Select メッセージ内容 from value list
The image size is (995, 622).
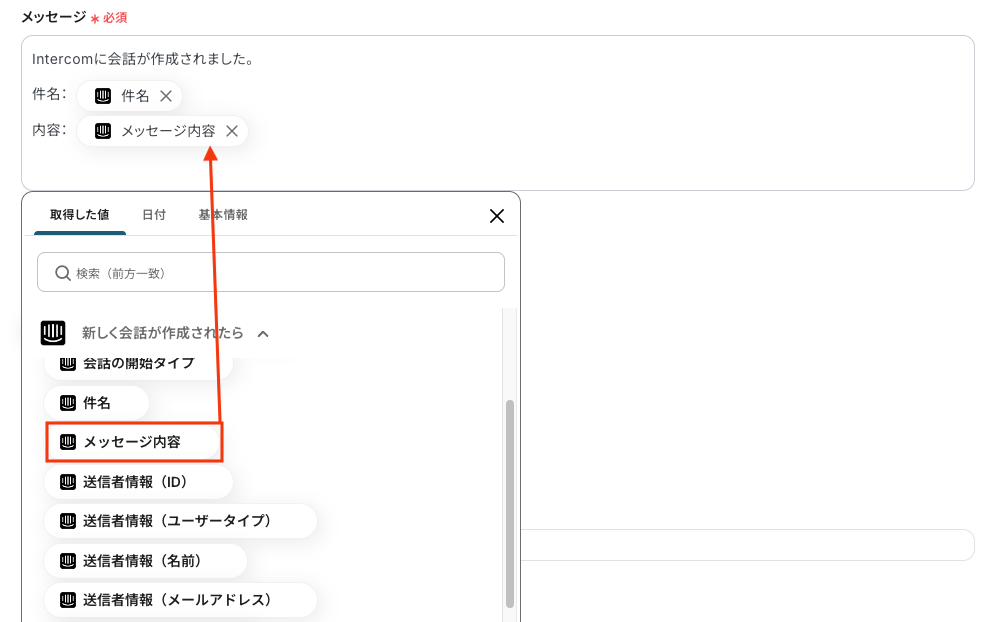coord(133,442)
